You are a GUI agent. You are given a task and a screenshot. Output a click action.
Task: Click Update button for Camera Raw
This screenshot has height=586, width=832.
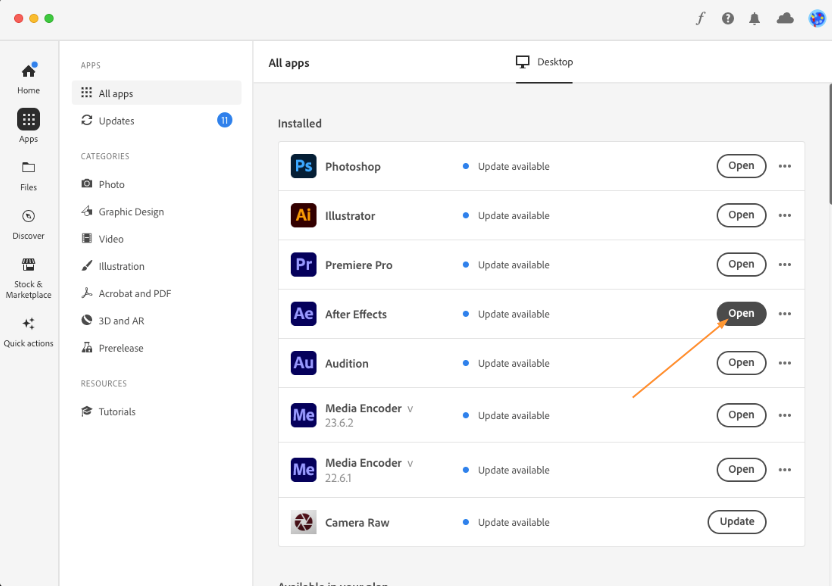737,522
